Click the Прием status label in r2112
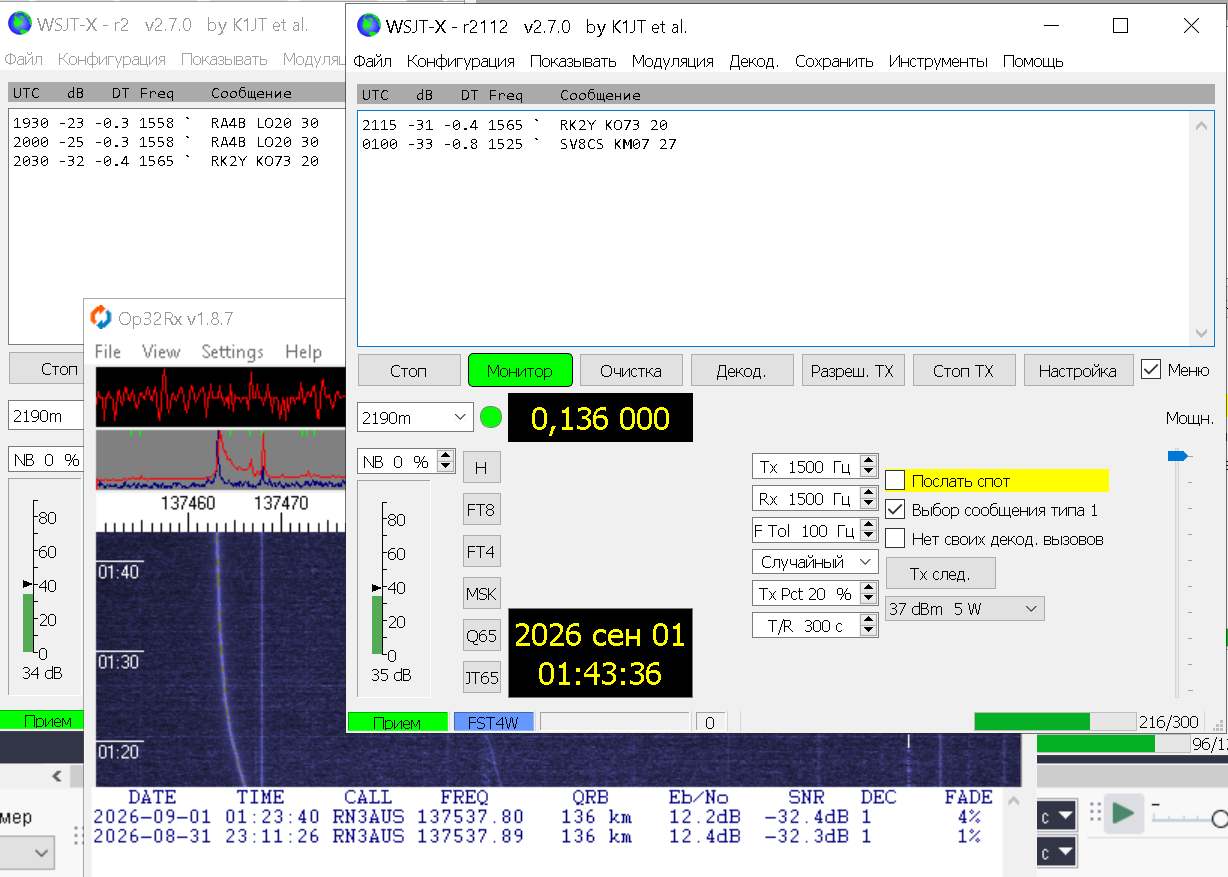The width and height of the screenshot is (1228, 877). [x=397, y=722]
